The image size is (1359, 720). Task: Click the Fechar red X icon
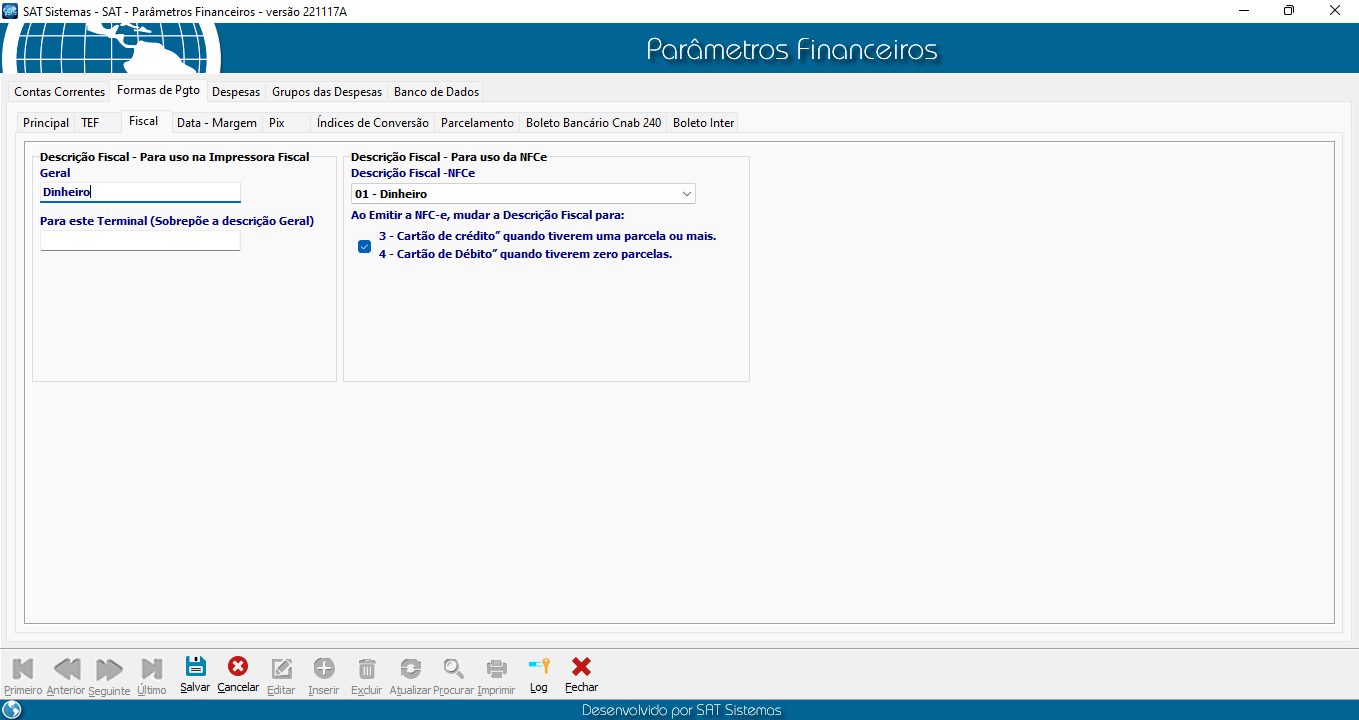581,667
